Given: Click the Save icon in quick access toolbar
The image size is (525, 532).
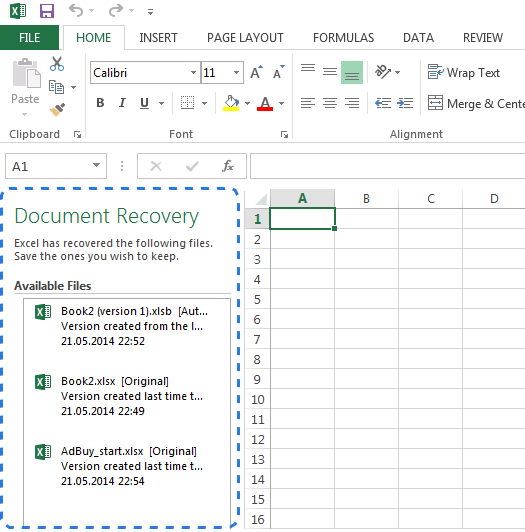Looking at the screenshot, I should click(47, 11).
